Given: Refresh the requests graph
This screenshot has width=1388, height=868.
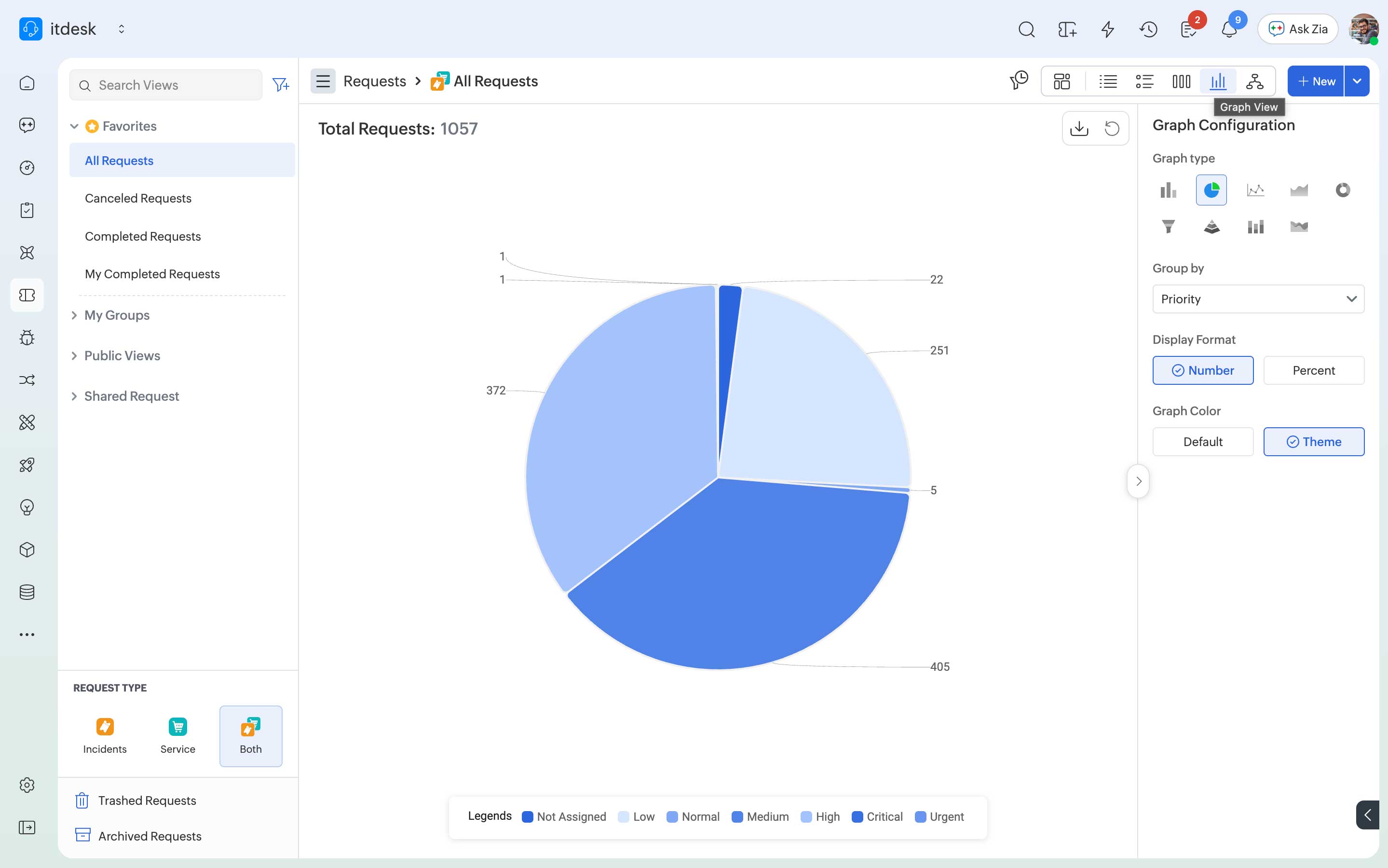Looking at the screenshot, I should (1112, 128).
